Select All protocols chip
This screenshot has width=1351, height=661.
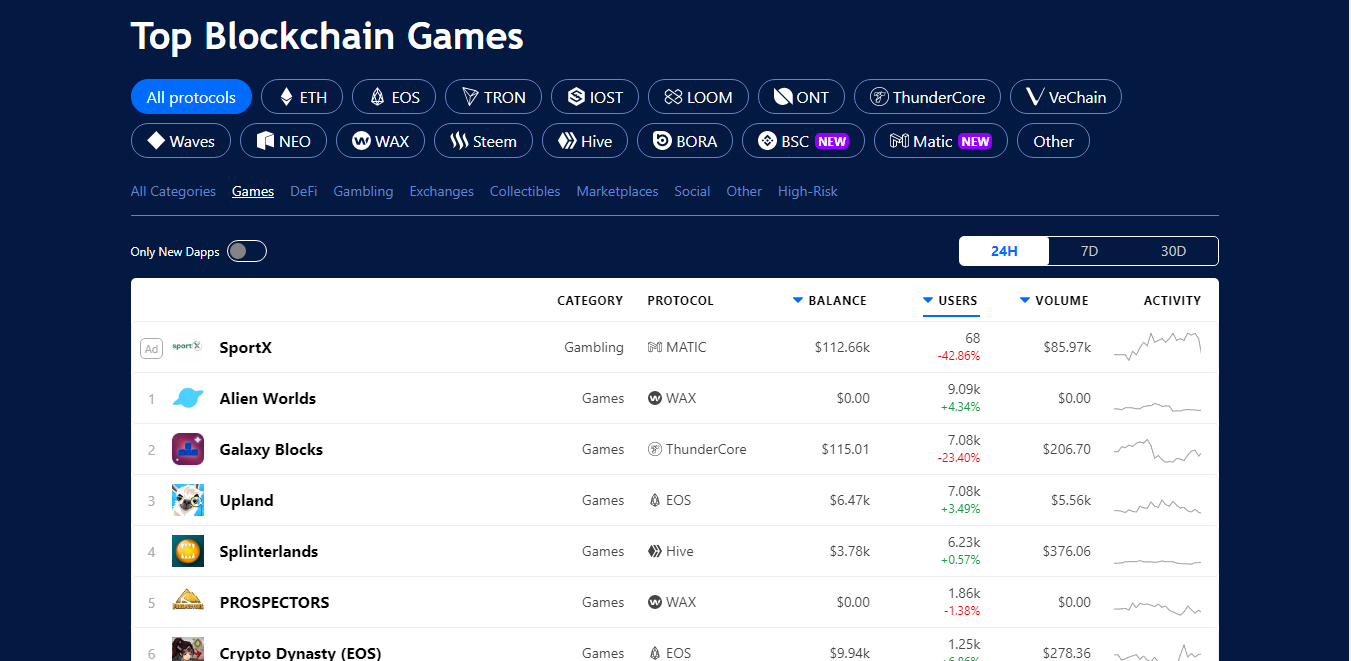[x=191, y=97]
